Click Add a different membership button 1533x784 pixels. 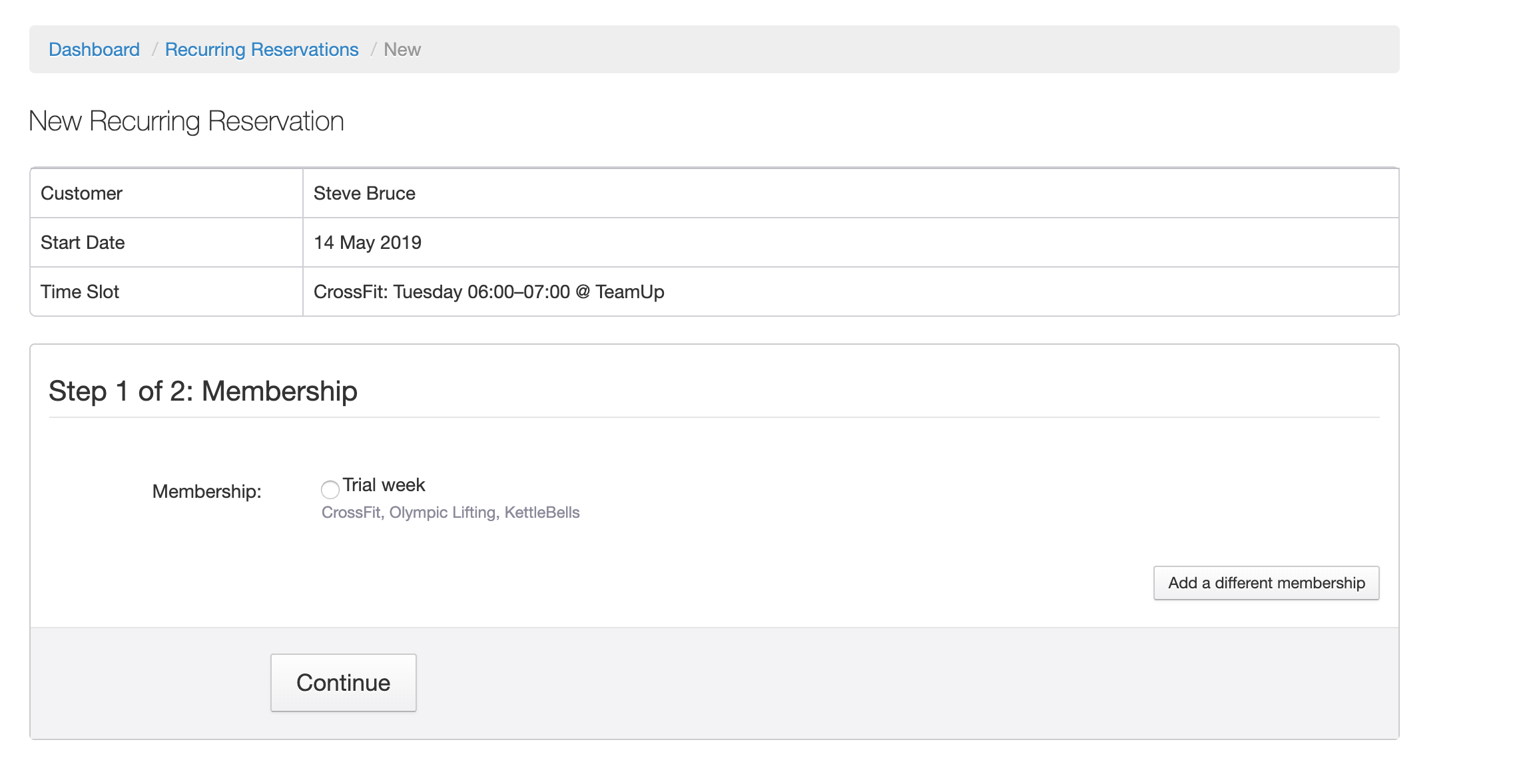(x=1266, y=583)
